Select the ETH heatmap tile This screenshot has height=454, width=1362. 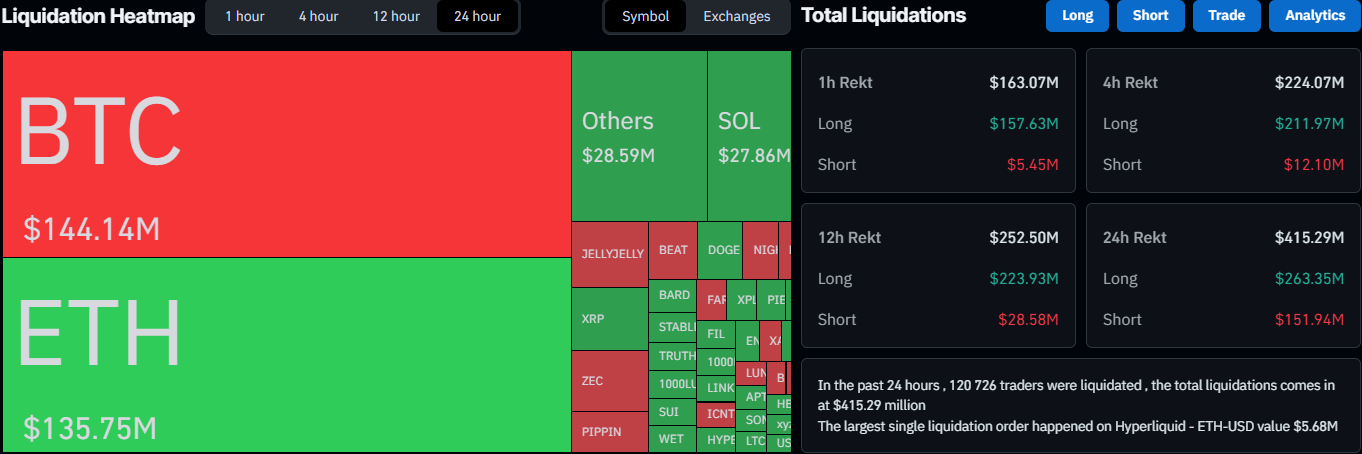point(286,354)
